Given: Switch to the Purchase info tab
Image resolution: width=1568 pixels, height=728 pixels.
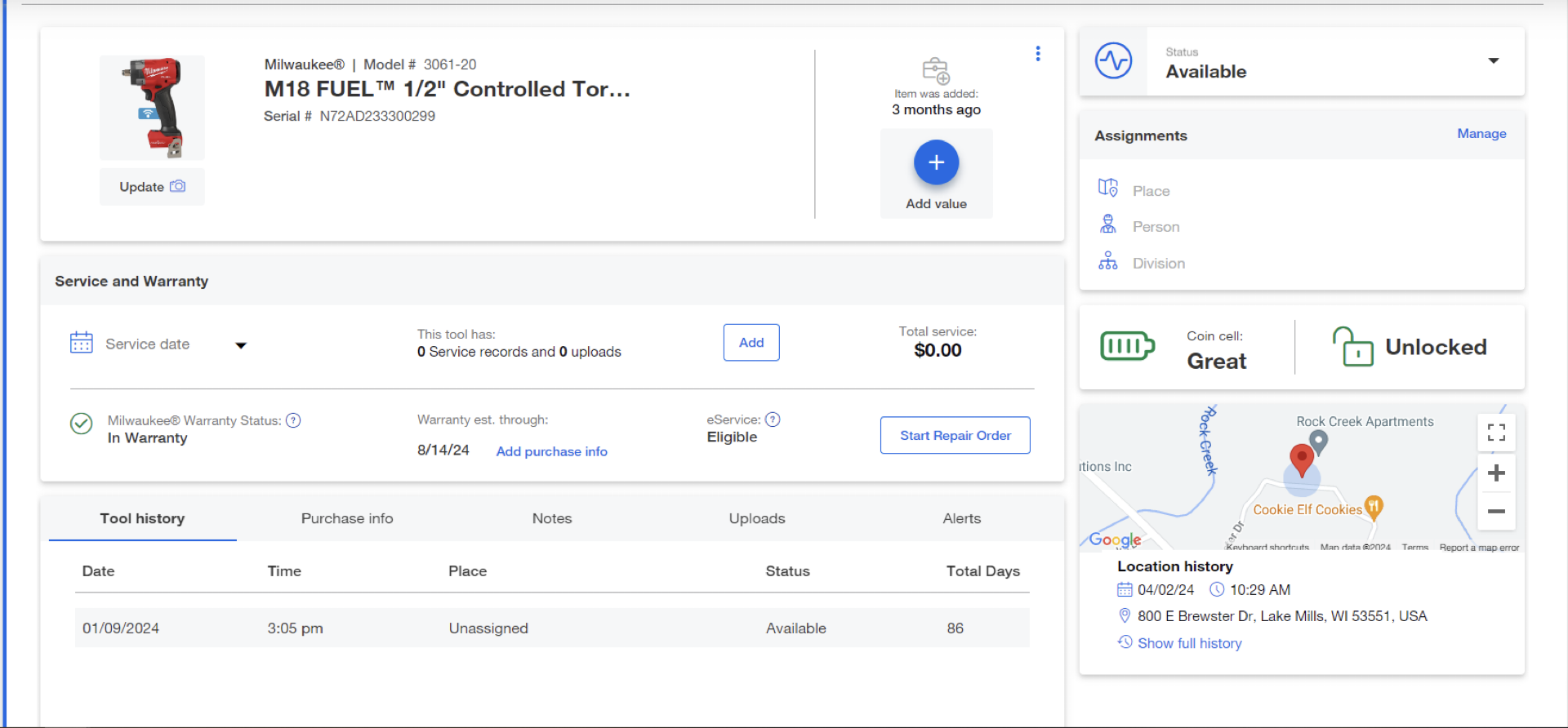Looking at the screenshot, I should click(347, 518).
